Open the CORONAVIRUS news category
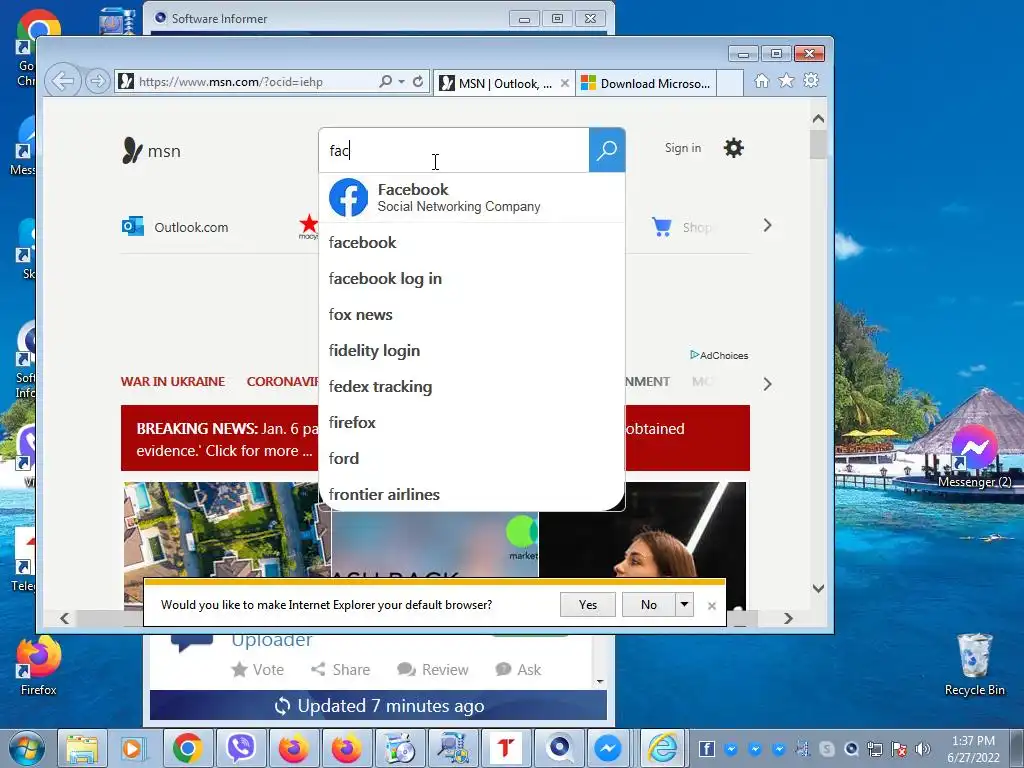Image resolution: width=1024 pixels, height=768 pixels. [282, 381]
